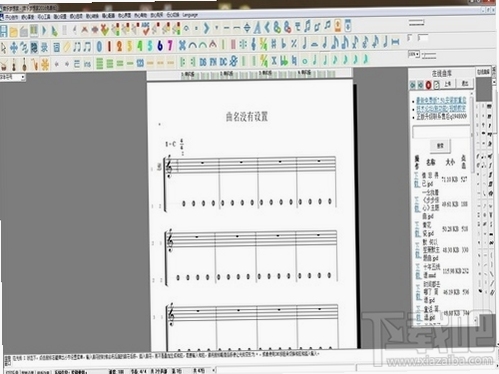Open the Language menu
Screen dimensions: 499x374
tap(190, 15)
